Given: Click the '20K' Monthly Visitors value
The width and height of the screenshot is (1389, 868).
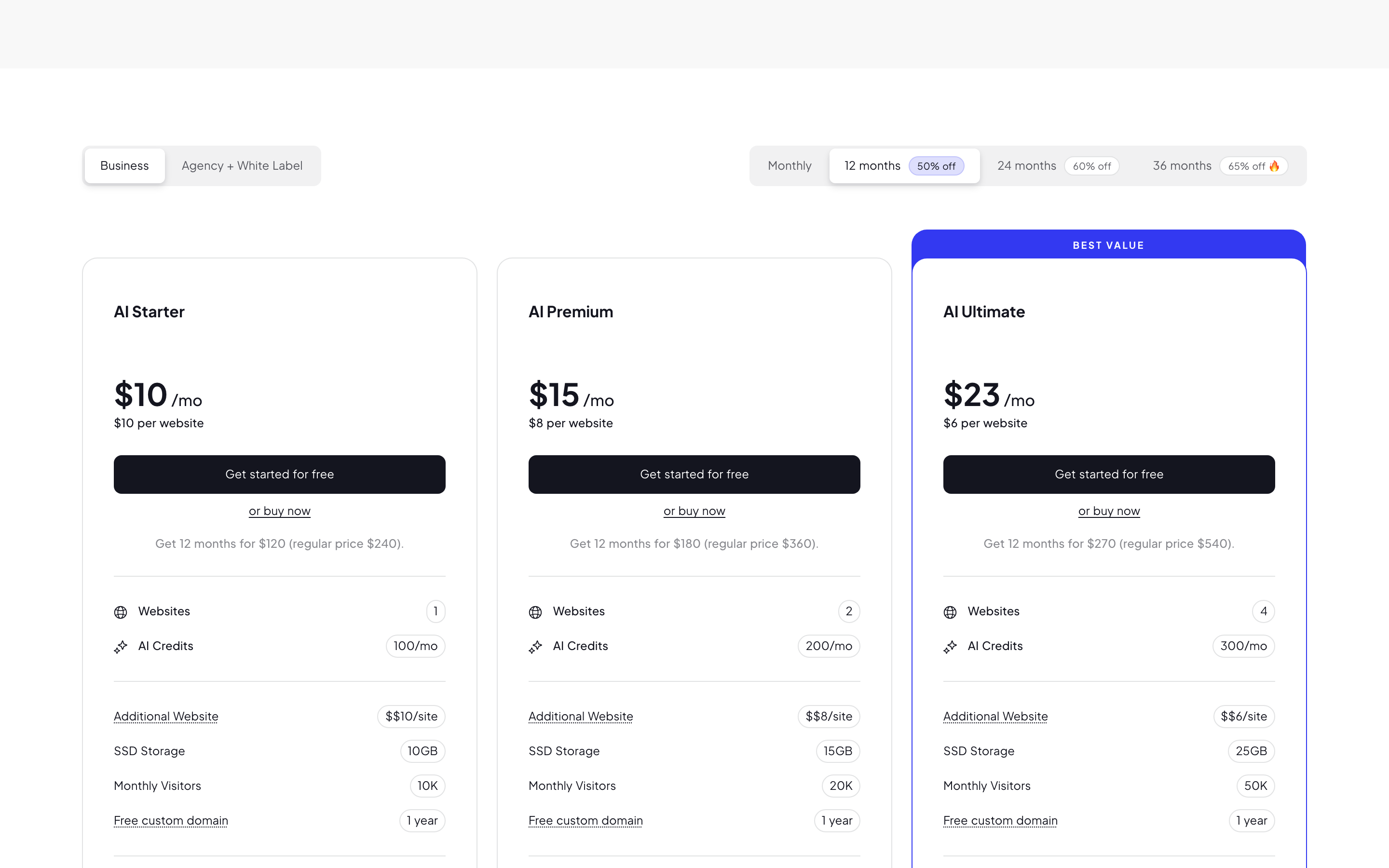Looking at the screenshot, I should coord(841,786).
